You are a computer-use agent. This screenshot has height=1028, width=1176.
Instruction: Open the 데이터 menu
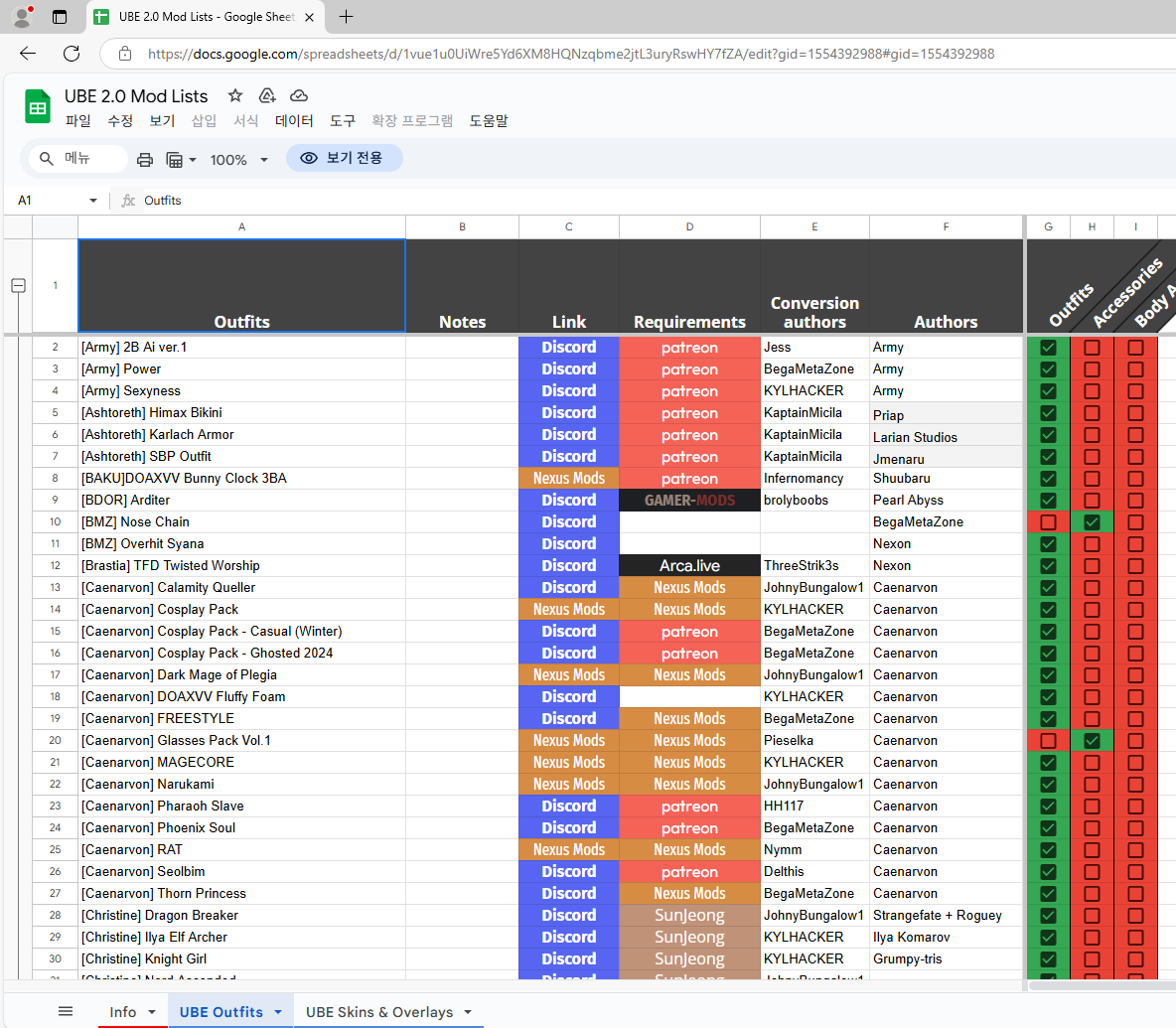point(294,121)
